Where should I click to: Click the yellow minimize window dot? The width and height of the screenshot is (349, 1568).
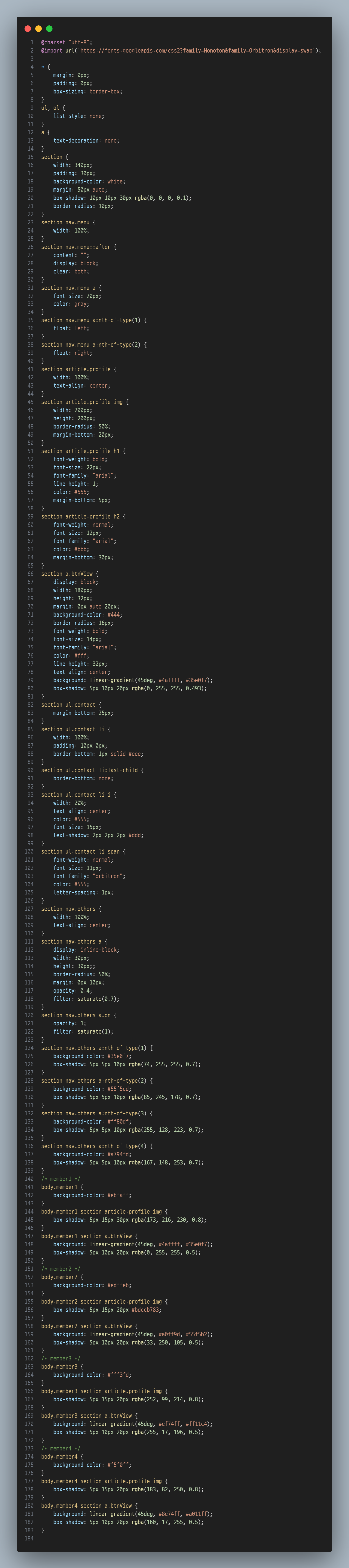coord(38,29)
